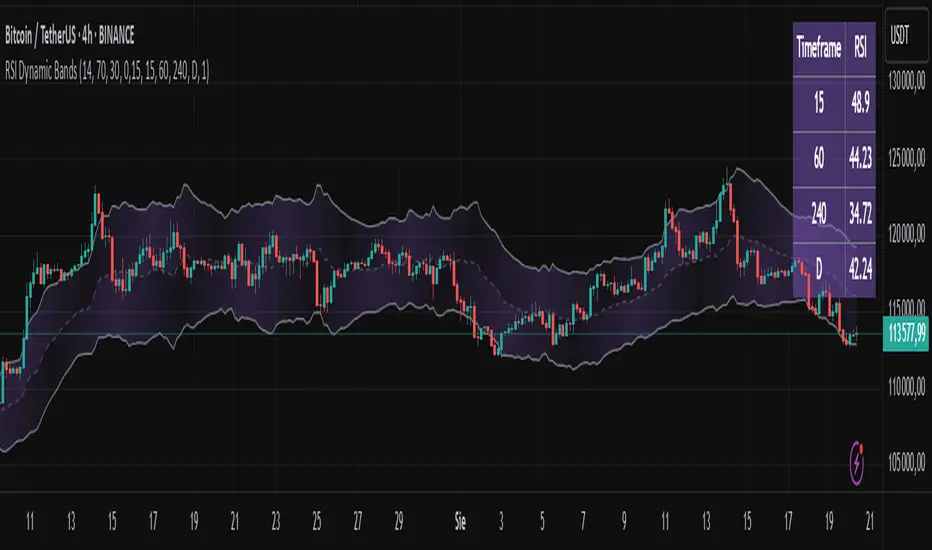Click date 25 on the time axis
This screenshot has height=550, width=932.
[316, 521]
